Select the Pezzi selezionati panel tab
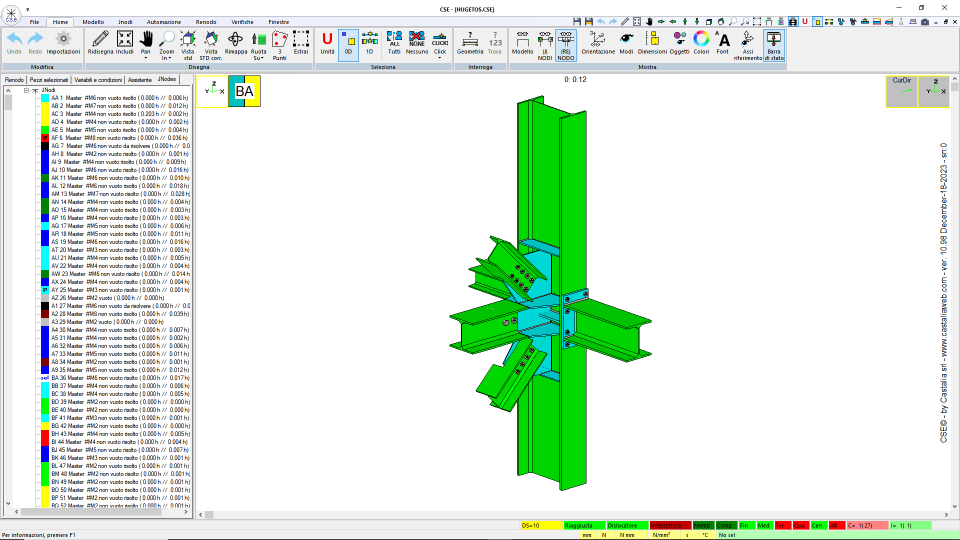The width and height of the screenshot is (960, 540). [x=49, y=80]
